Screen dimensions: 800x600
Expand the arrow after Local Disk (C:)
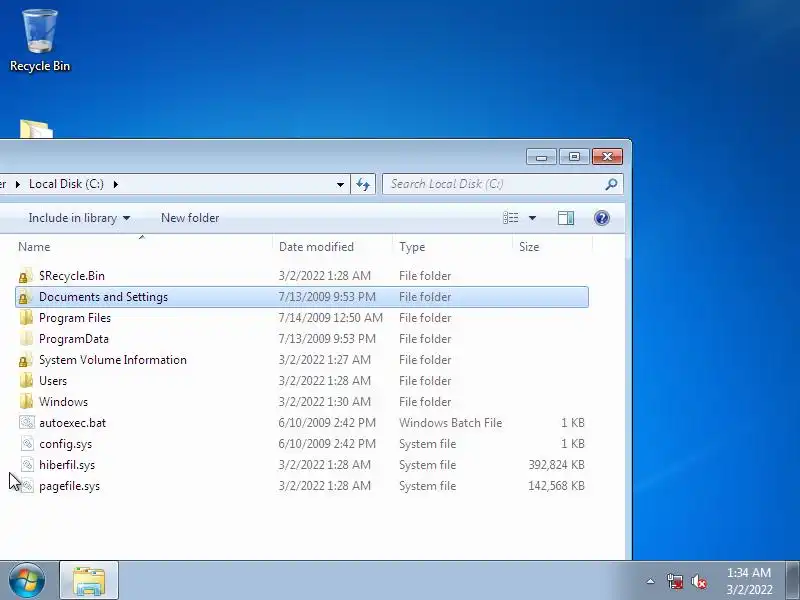point(116,184)
